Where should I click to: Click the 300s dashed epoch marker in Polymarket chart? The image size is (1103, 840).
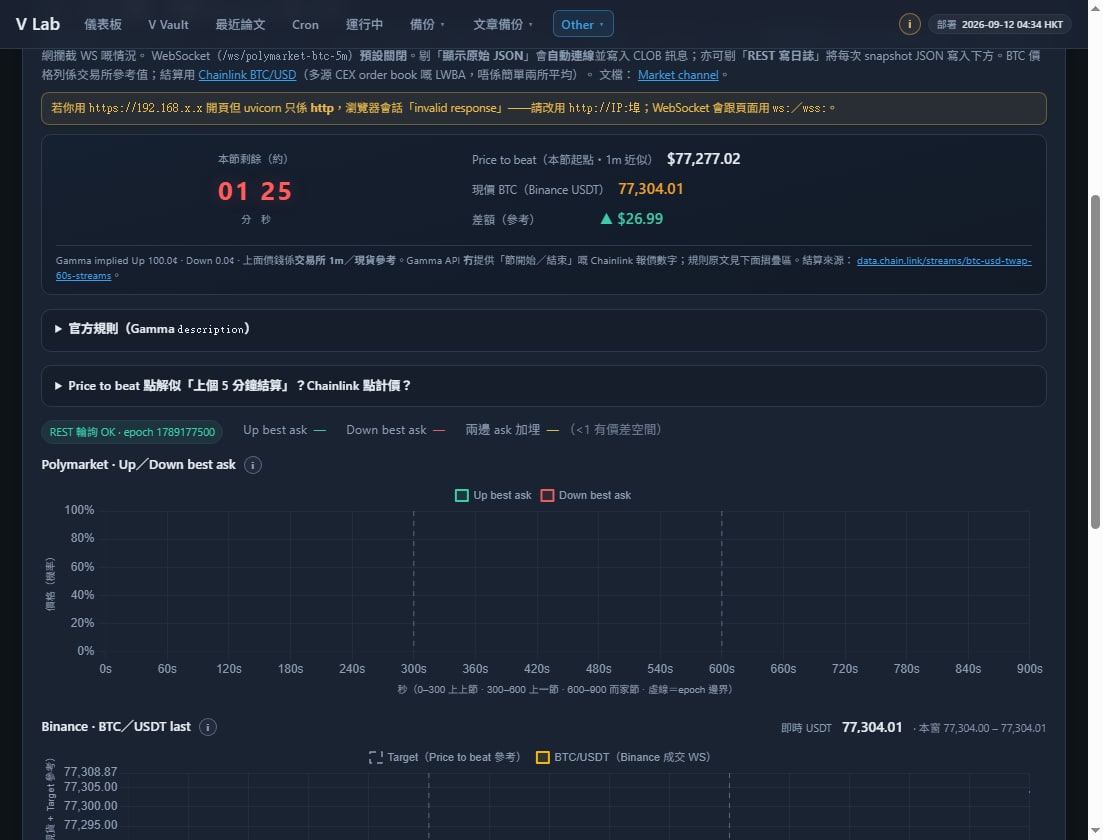(414, 581)
